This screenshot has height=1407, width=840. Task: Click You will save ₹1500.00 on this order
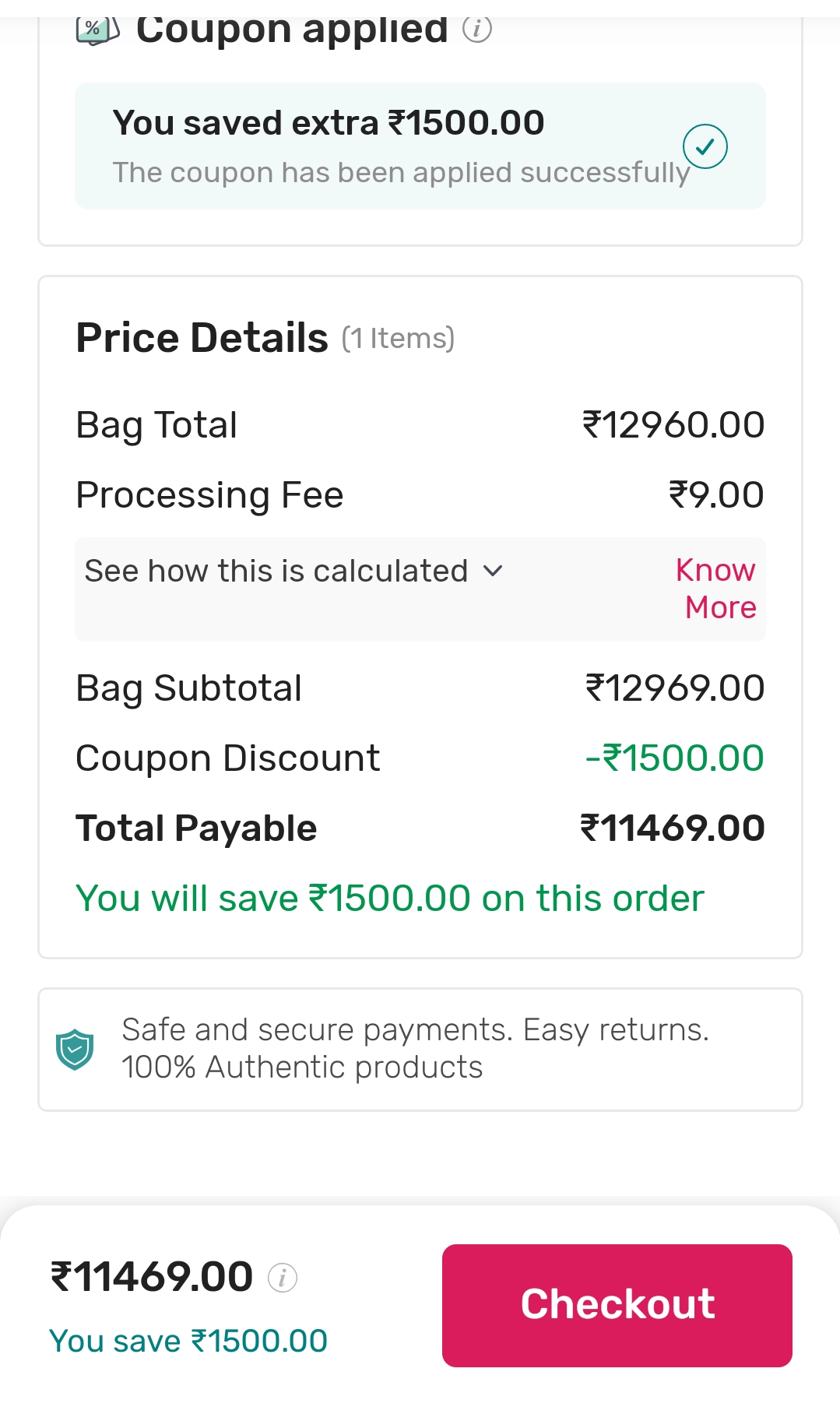[389, 899]
